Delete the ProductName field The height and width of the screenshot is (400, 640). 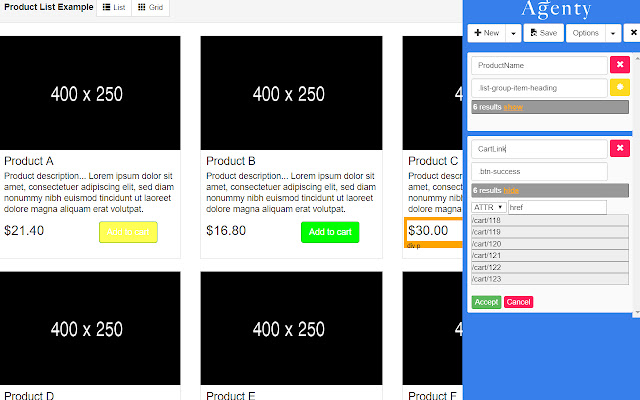tap(620, 64)
